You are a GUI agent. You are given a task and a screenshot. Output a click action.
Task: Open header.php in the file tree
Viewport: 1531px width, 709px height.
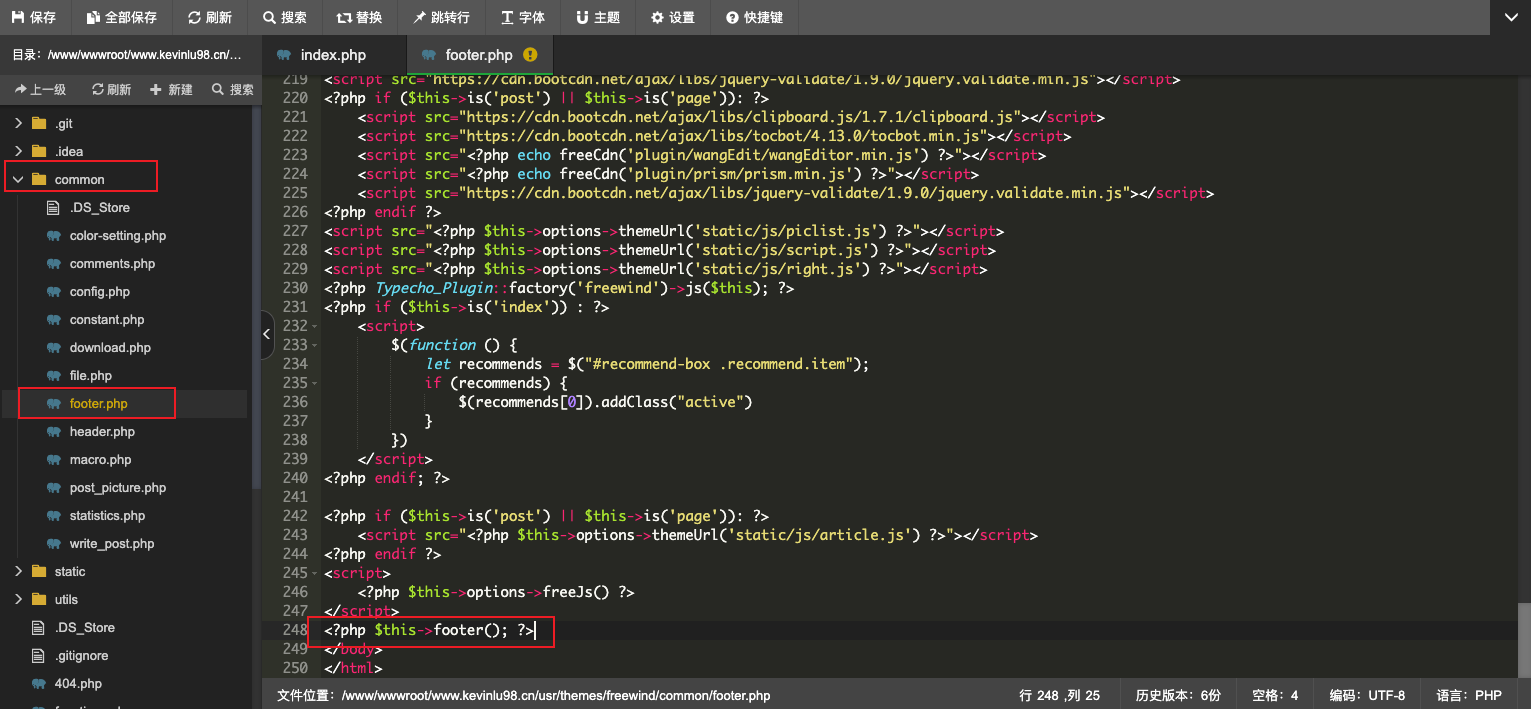coord(102,432)
